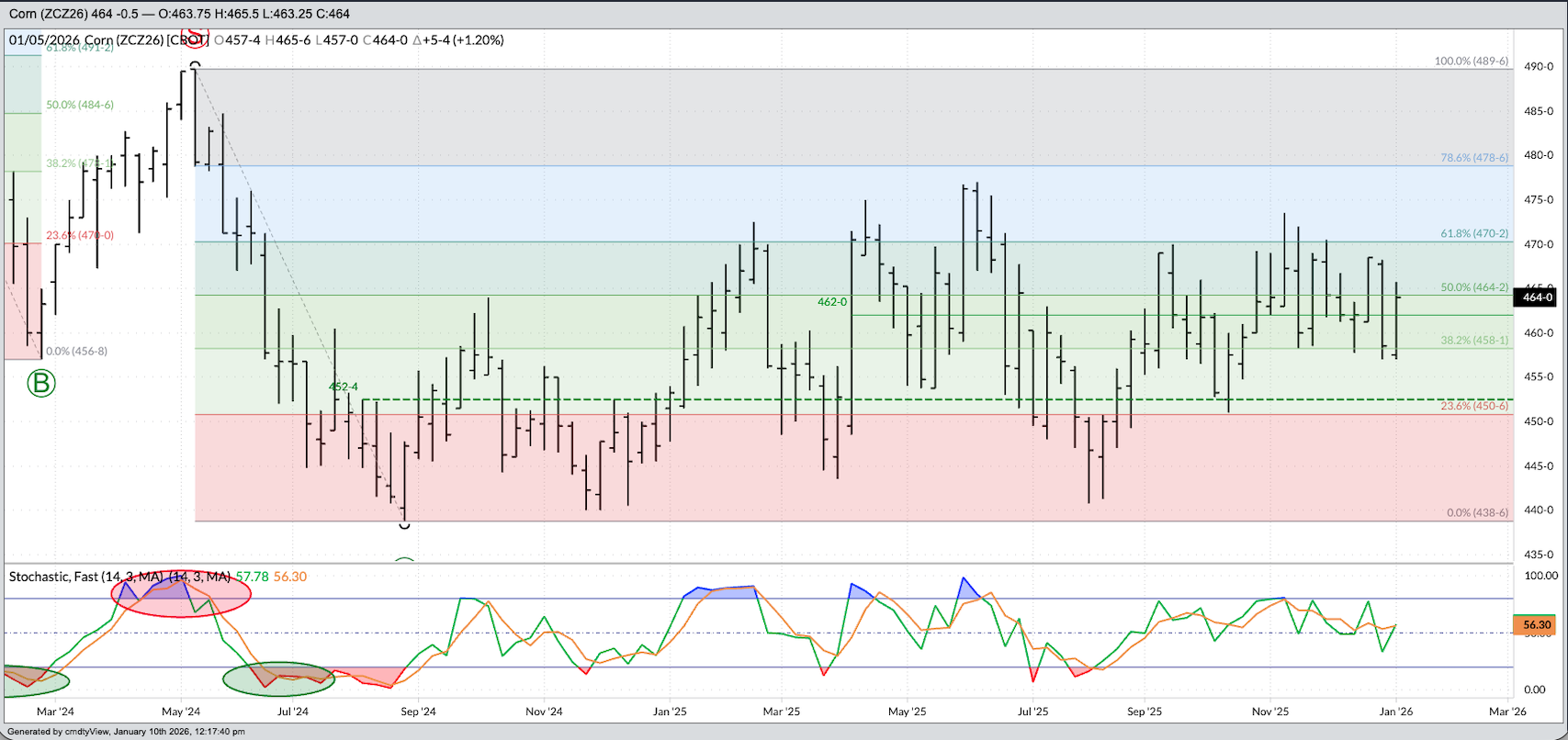Click the Sep '25 date on time axis
Viewport: 1568px width, 740px height.
(1145, 712)
